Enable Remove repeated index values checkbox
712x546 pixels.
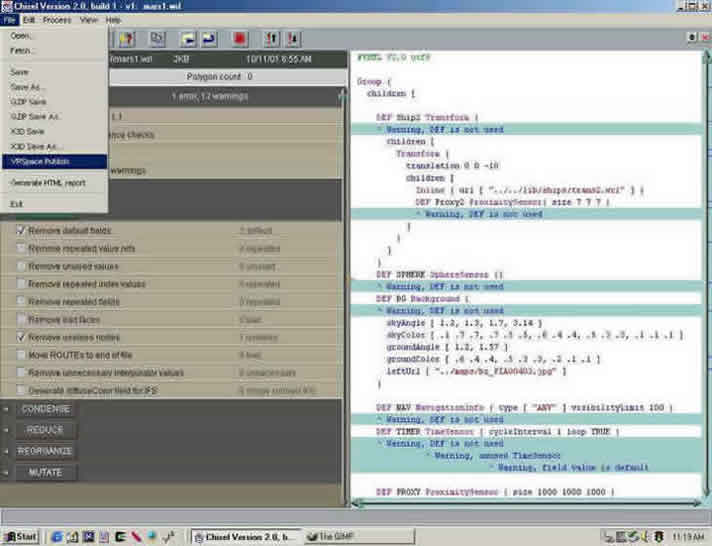tap(21, 284)
